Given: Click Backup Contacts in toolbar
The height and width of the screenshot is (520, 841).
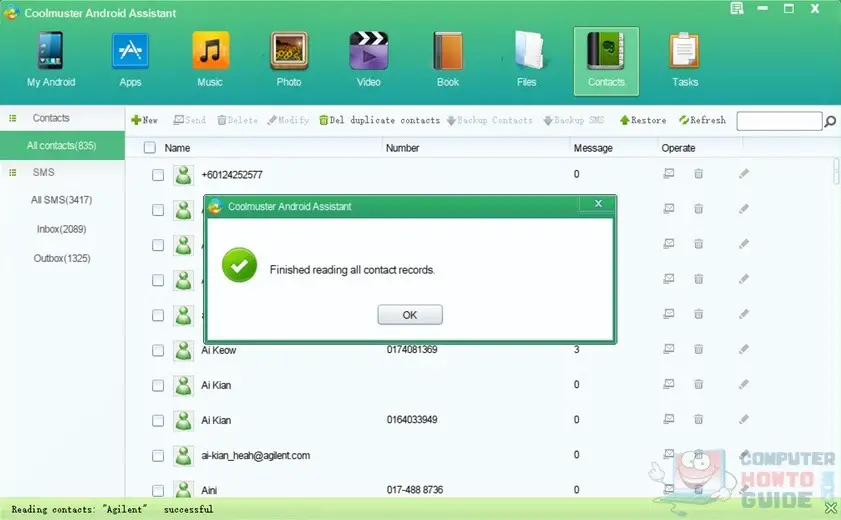Looking at the screenshot, I should tap(489, 120).
